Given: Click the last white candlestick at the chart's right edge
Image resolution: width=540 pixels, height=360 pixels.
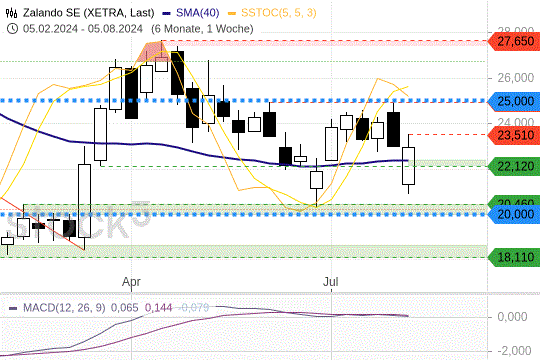Looking at the screenshot, I should [408, 166].
